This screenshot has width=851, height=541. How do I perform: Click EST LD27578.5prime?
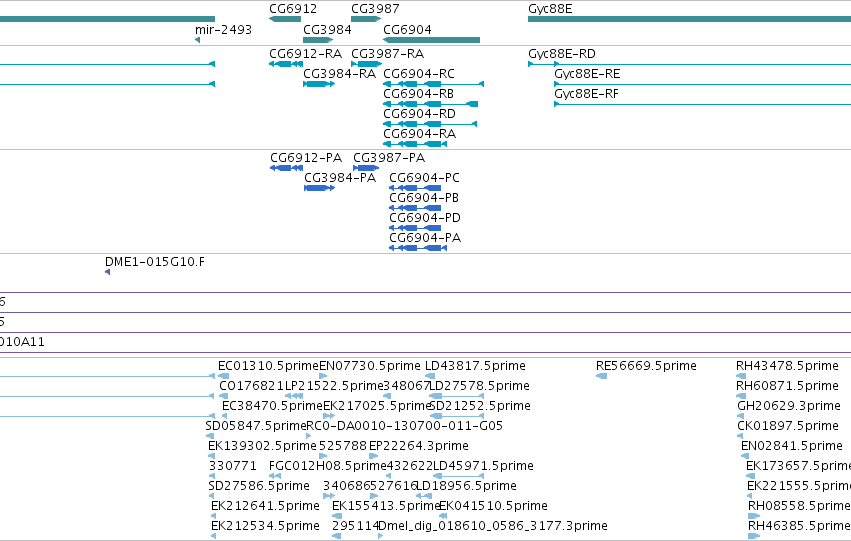click(479, 386)
